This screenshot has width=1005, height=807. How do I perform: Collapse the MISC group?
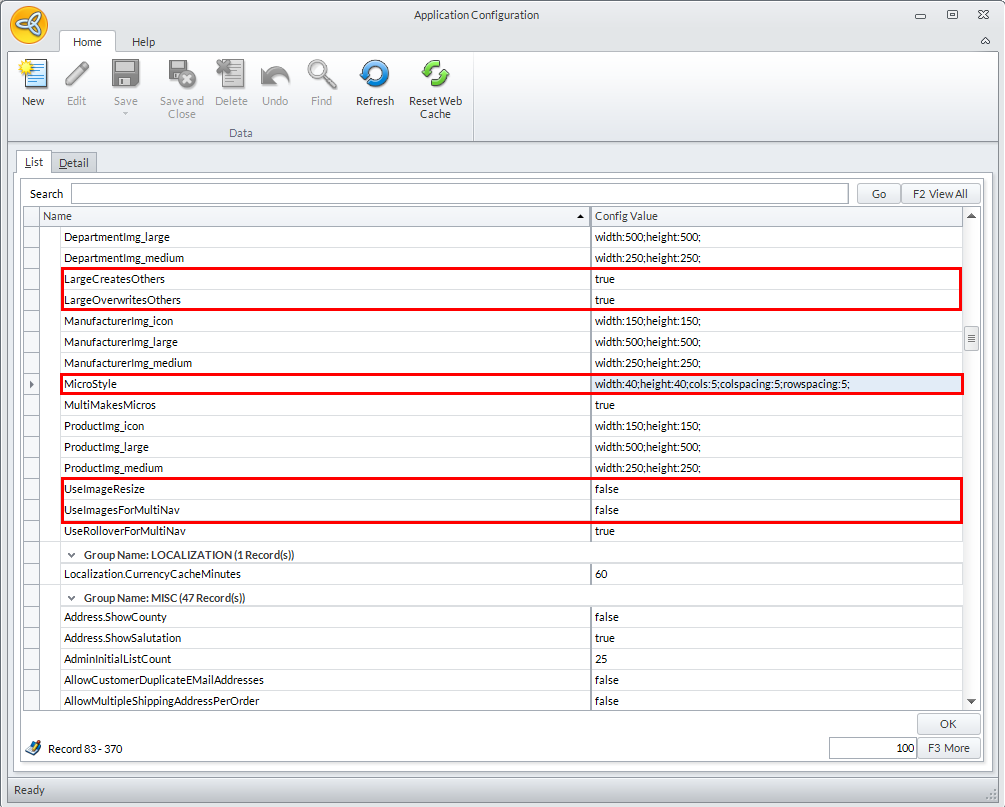click(x=72, y=598)
